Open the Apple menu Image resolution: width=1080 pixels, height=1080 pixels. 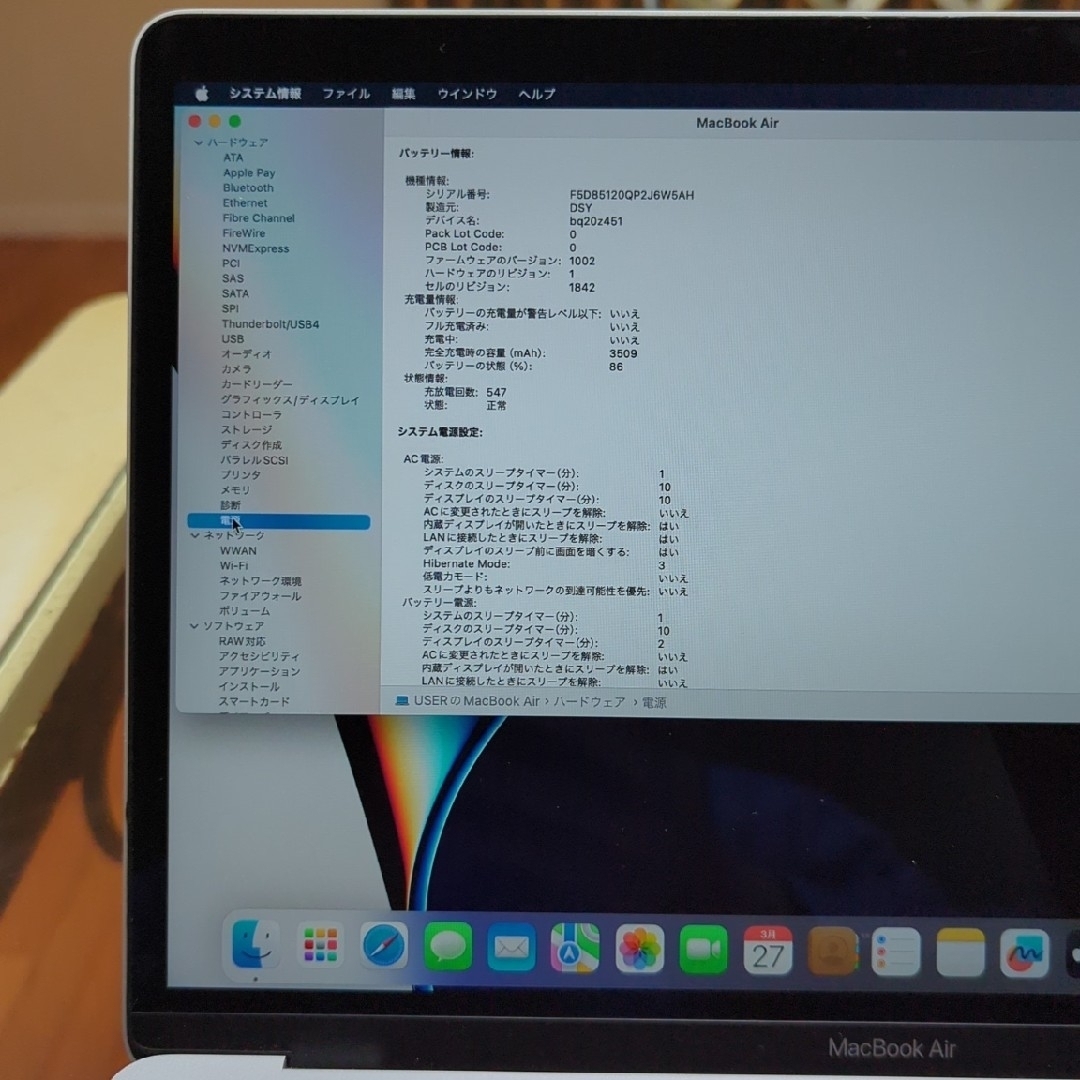pos(202,93)
